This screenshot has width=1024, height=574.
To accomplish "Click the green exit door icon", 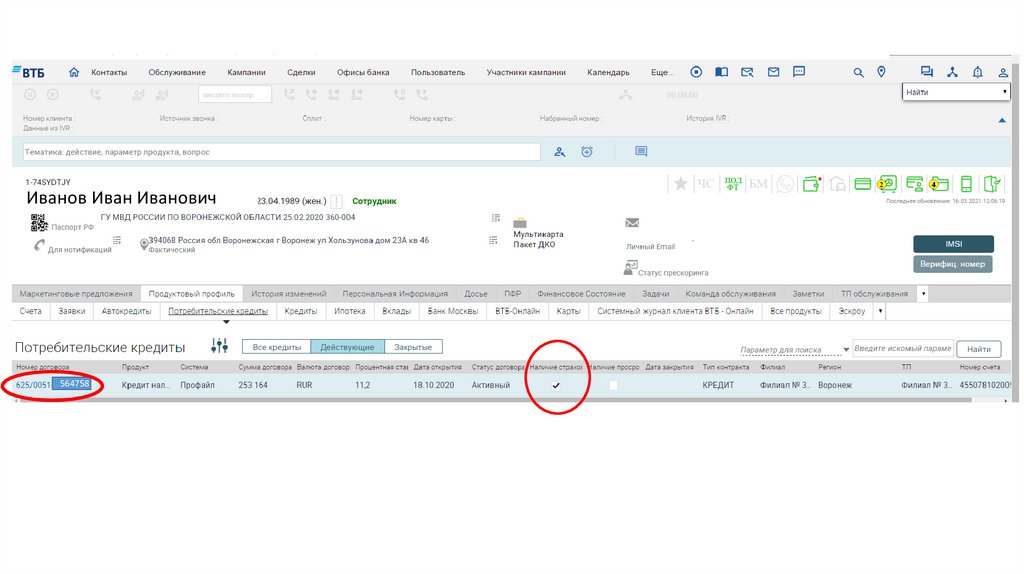I will click(992, 184).
